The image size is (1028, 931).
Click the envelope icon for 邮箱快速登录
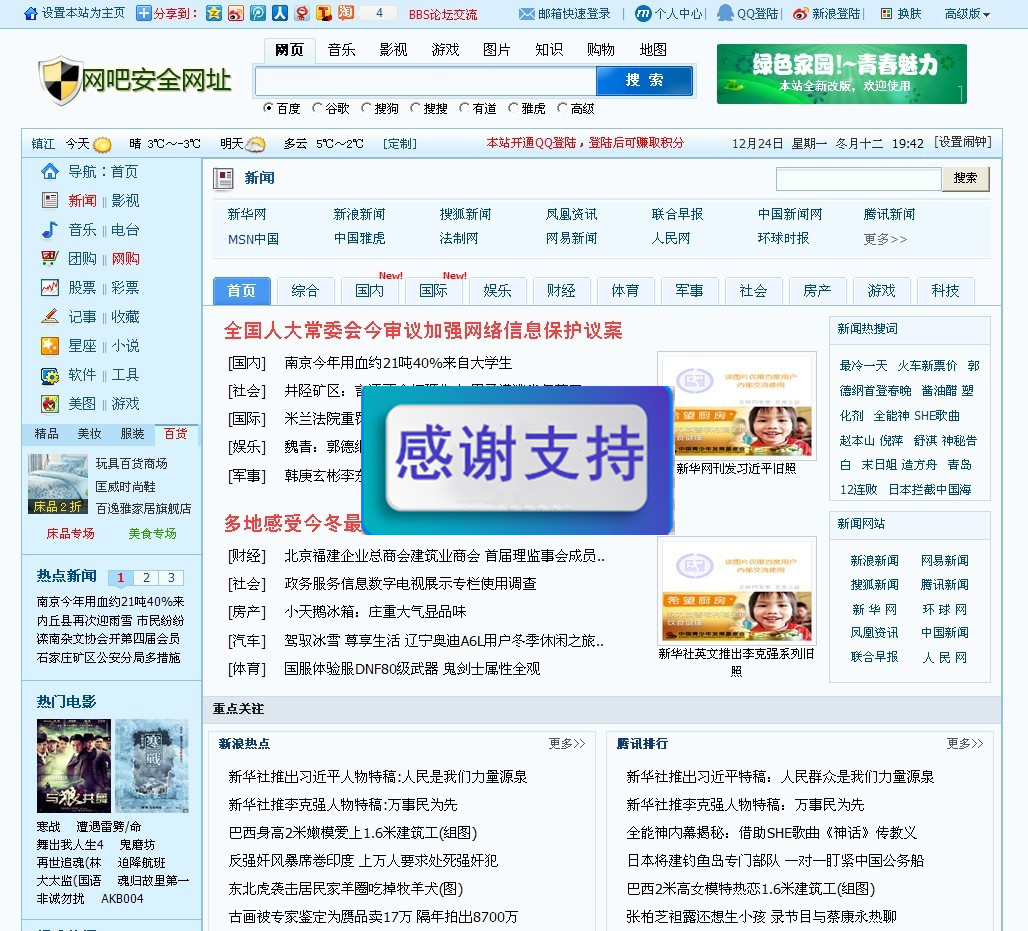[x=526, y=14]
